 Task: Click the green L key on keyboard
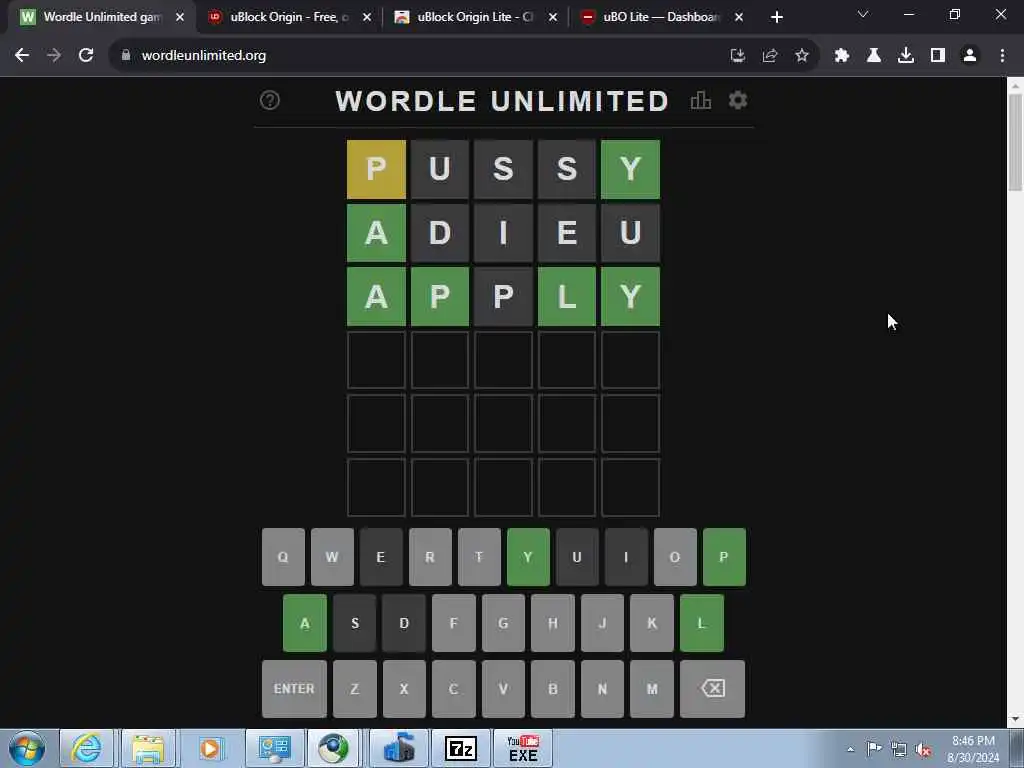(x=702, y=623)
